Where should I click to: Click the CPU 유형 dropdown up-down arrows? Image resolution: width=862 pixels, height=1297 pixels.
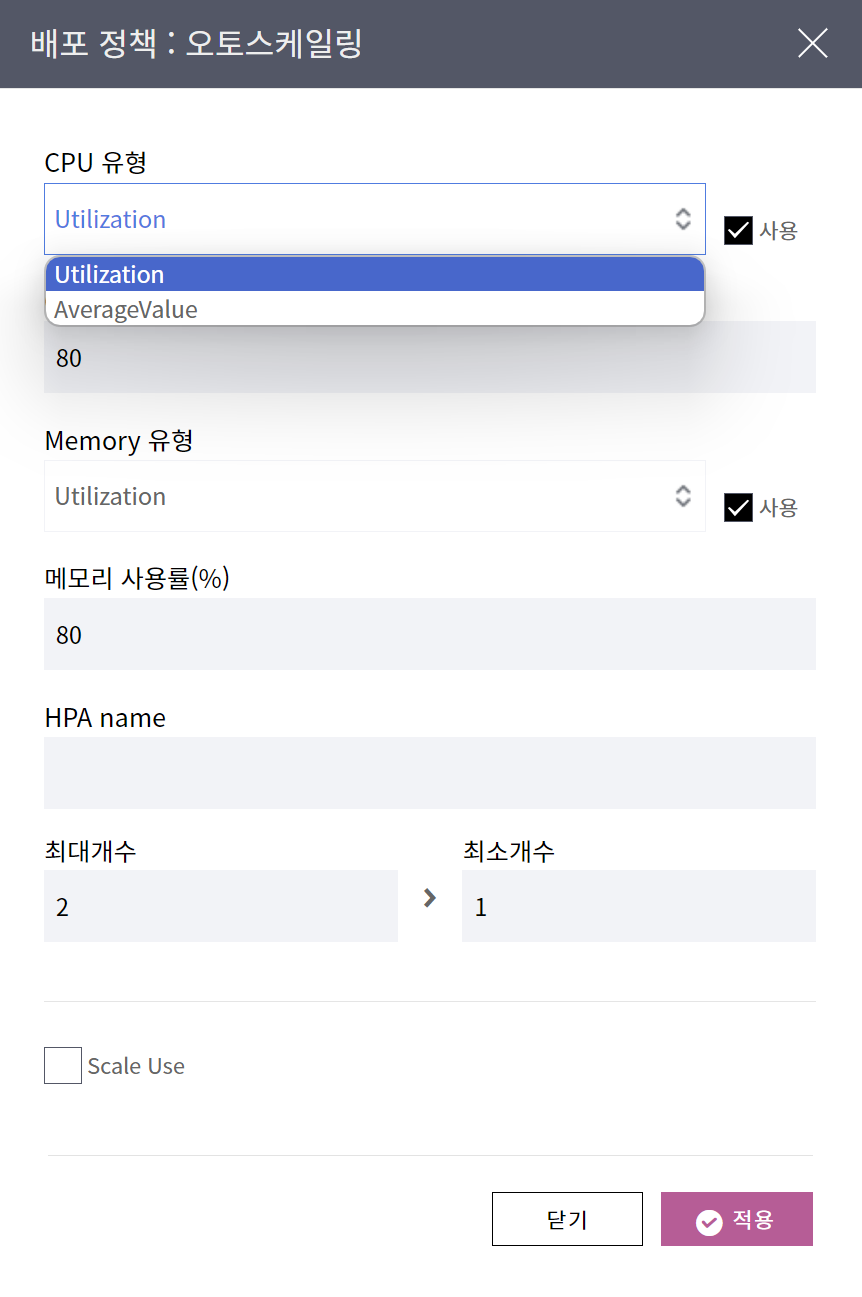point(683,219)
